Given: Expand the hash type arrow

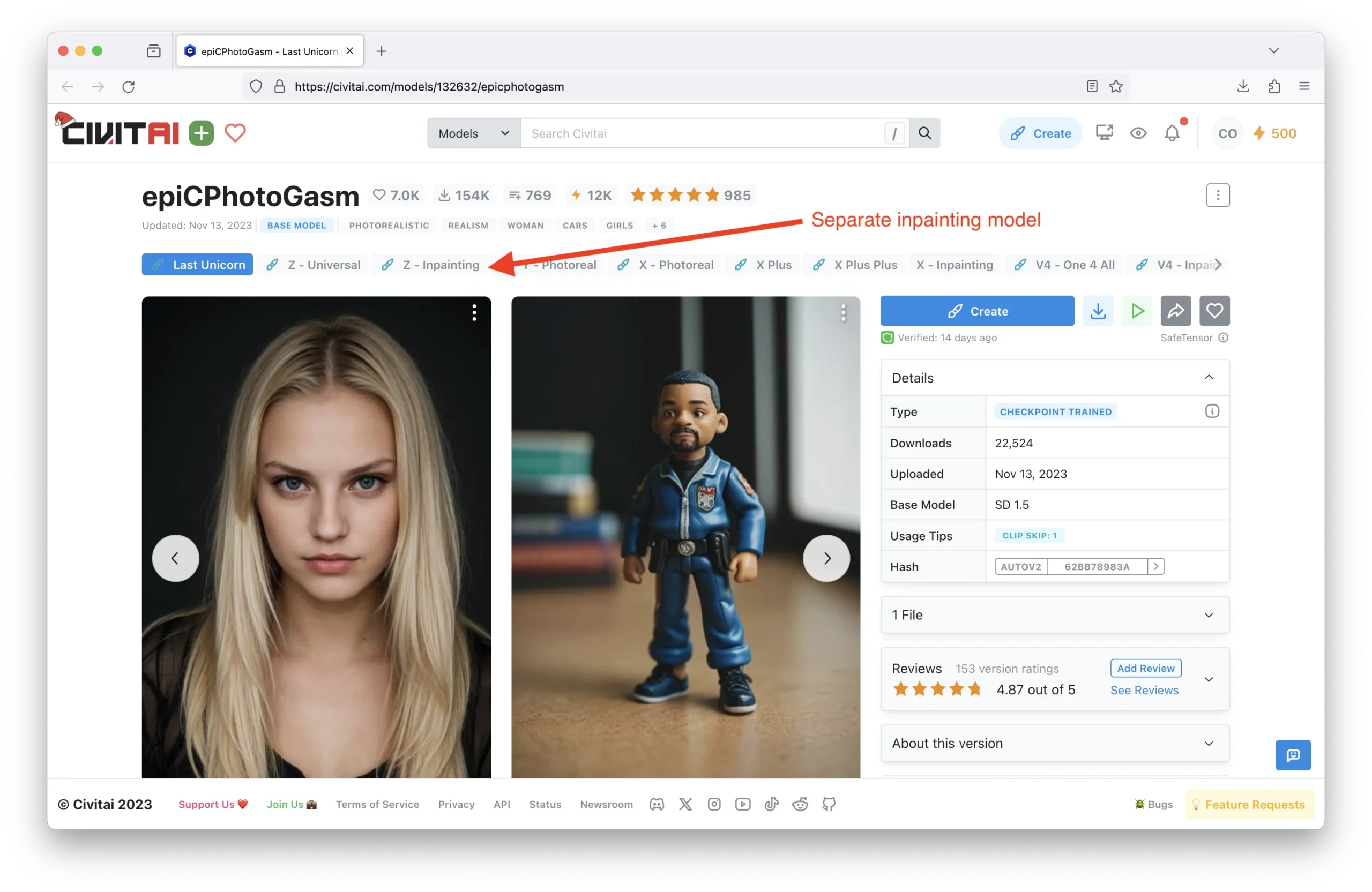Looking at the screenshot, I should coord(1156,567).
